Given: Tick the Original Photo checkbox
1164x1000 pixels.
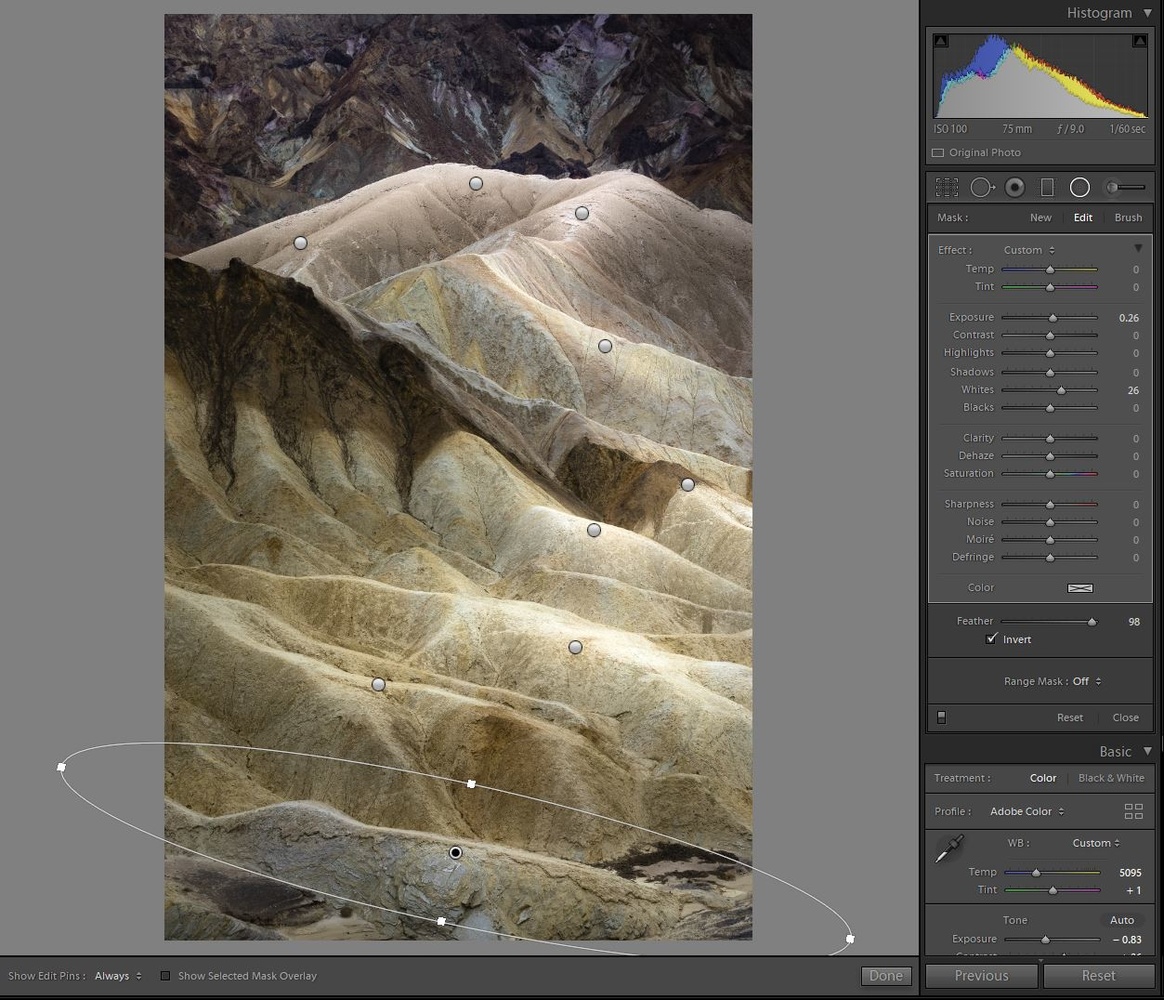Looking at the screenshot, I should [938, 153].
